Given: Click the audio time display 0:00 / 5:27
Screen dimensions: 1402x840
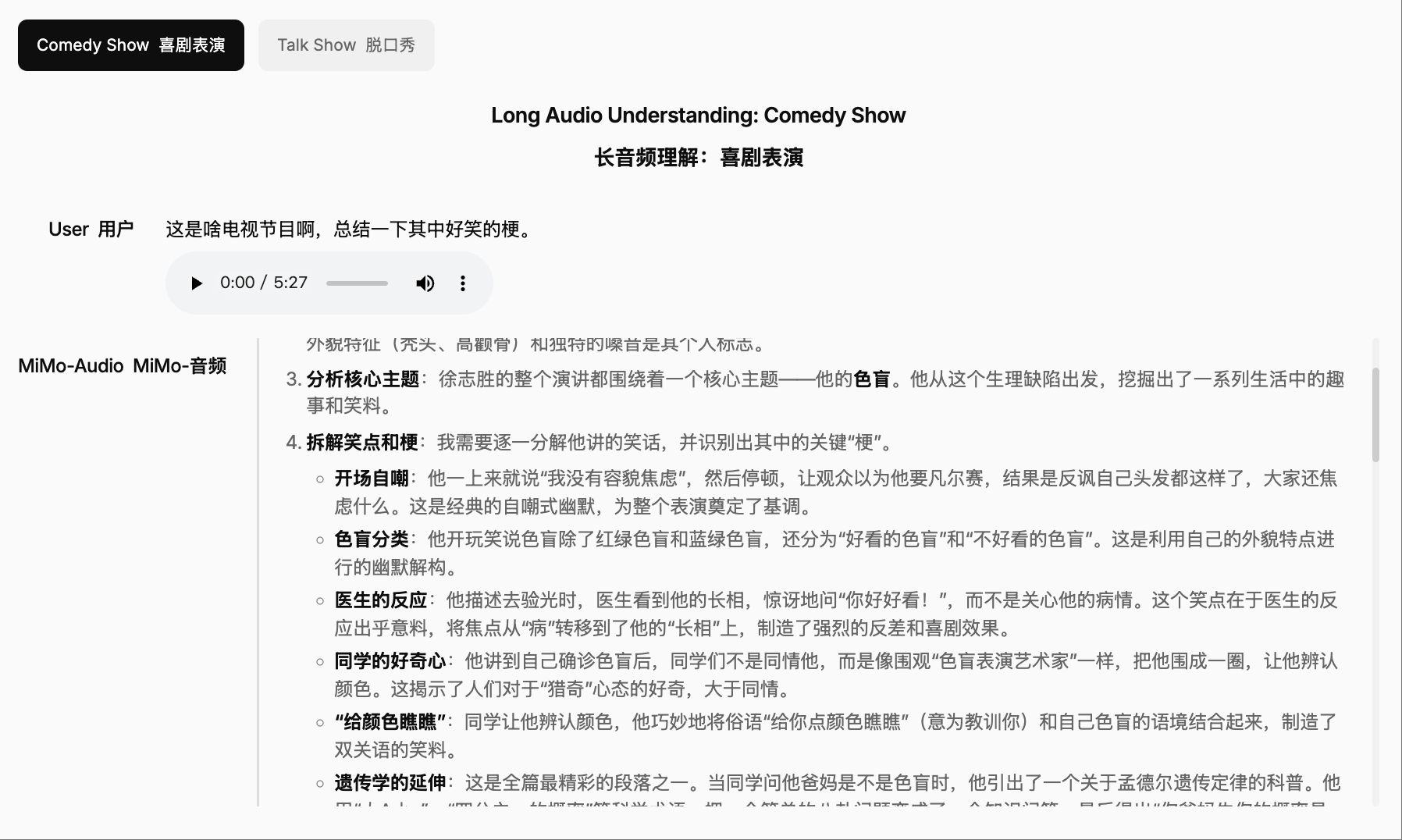Looking at the screenshot, I should (263, 283).
